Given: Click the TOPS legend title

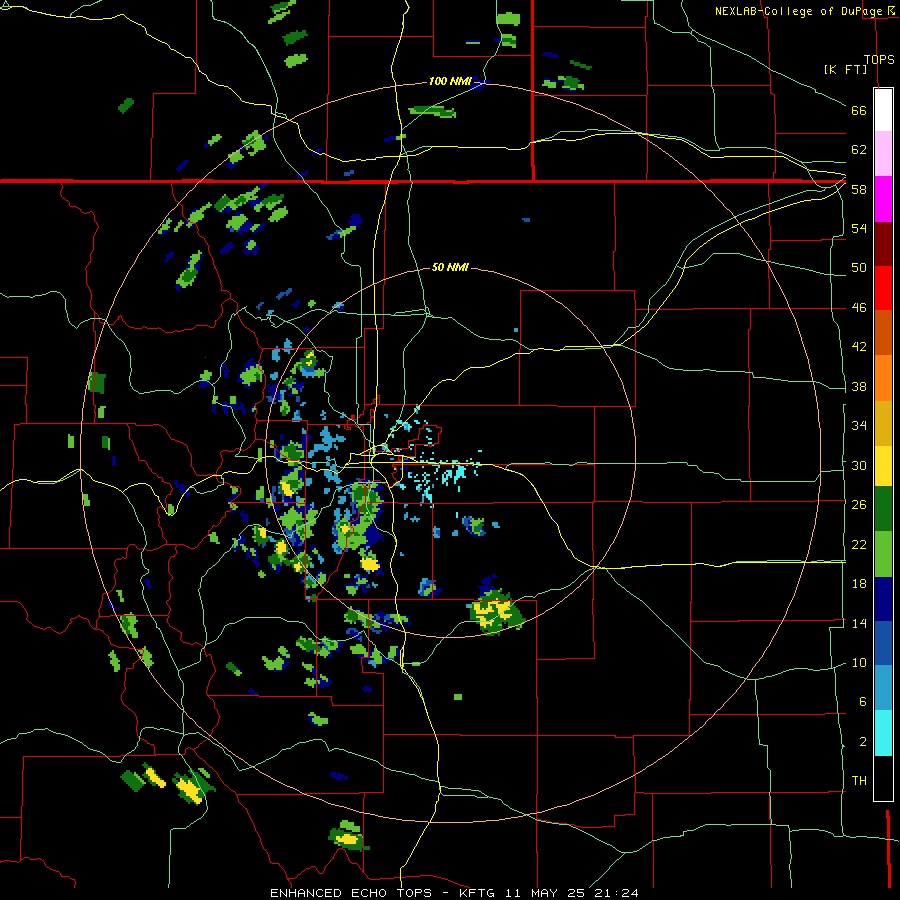Looking at the screenshot, I should 879,59.
